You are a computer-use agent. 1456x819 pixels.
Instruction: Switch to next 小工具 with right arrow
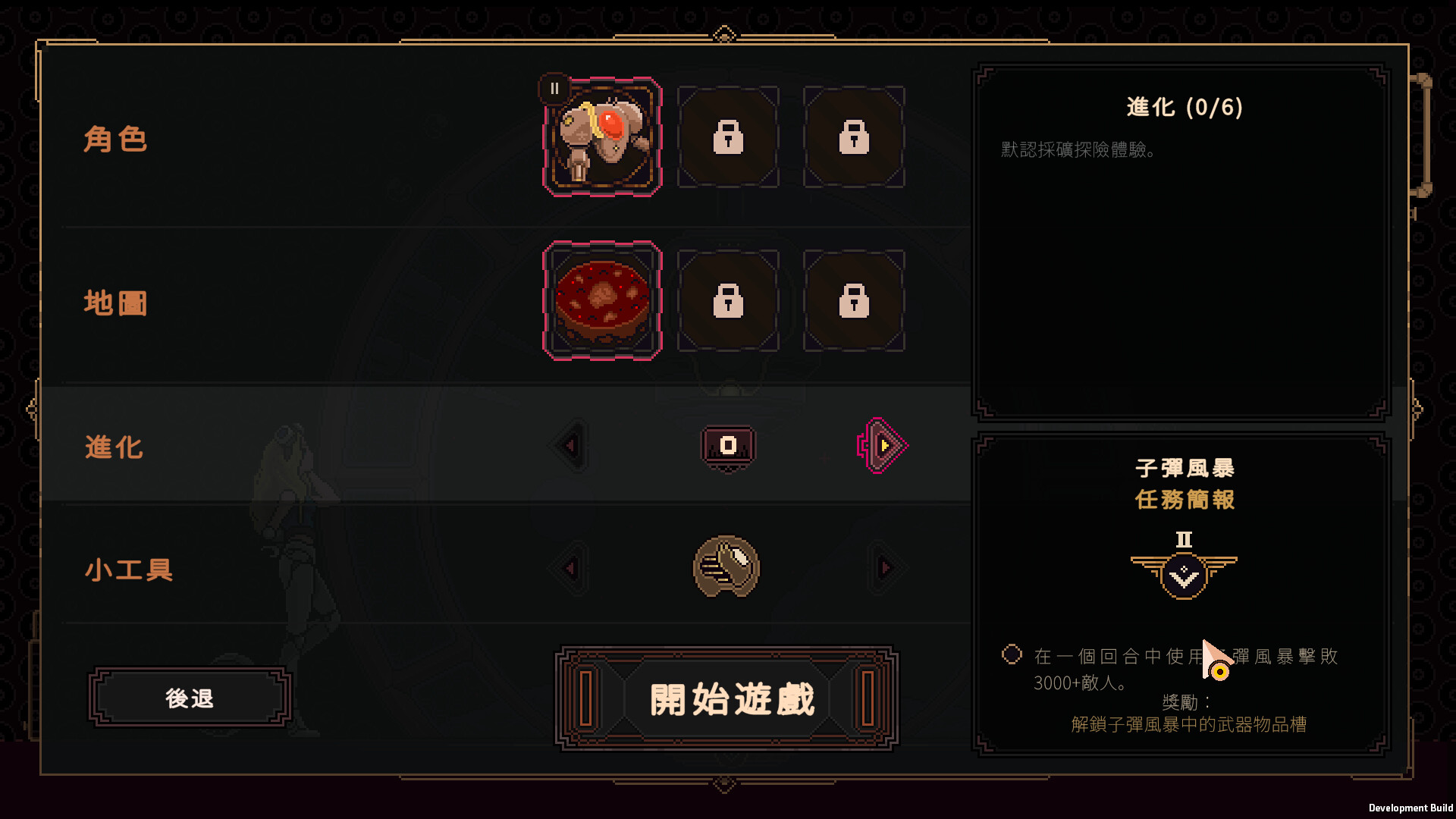(x=885, y=568)
